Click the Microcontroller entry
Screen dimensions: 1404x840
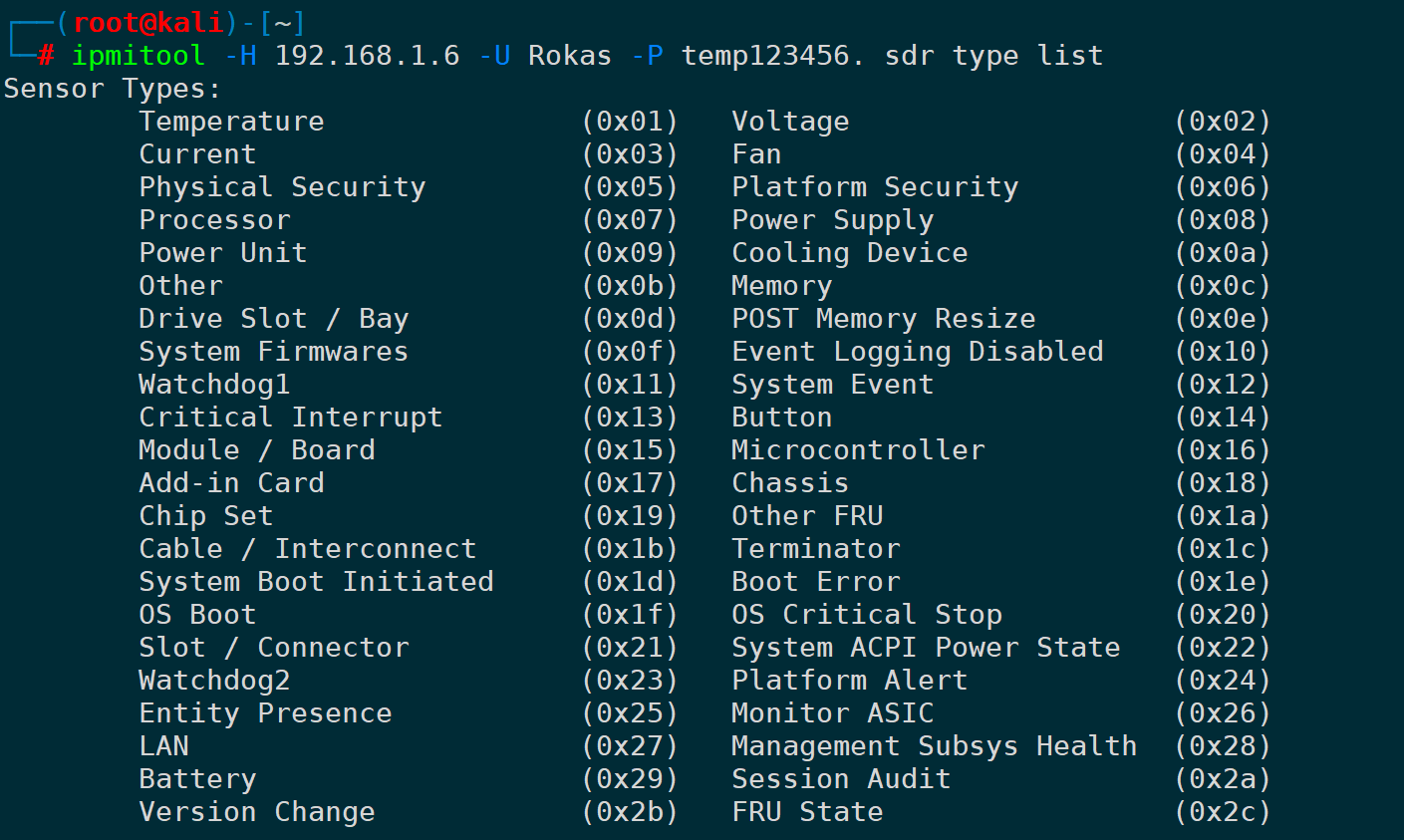pos(858,450)
